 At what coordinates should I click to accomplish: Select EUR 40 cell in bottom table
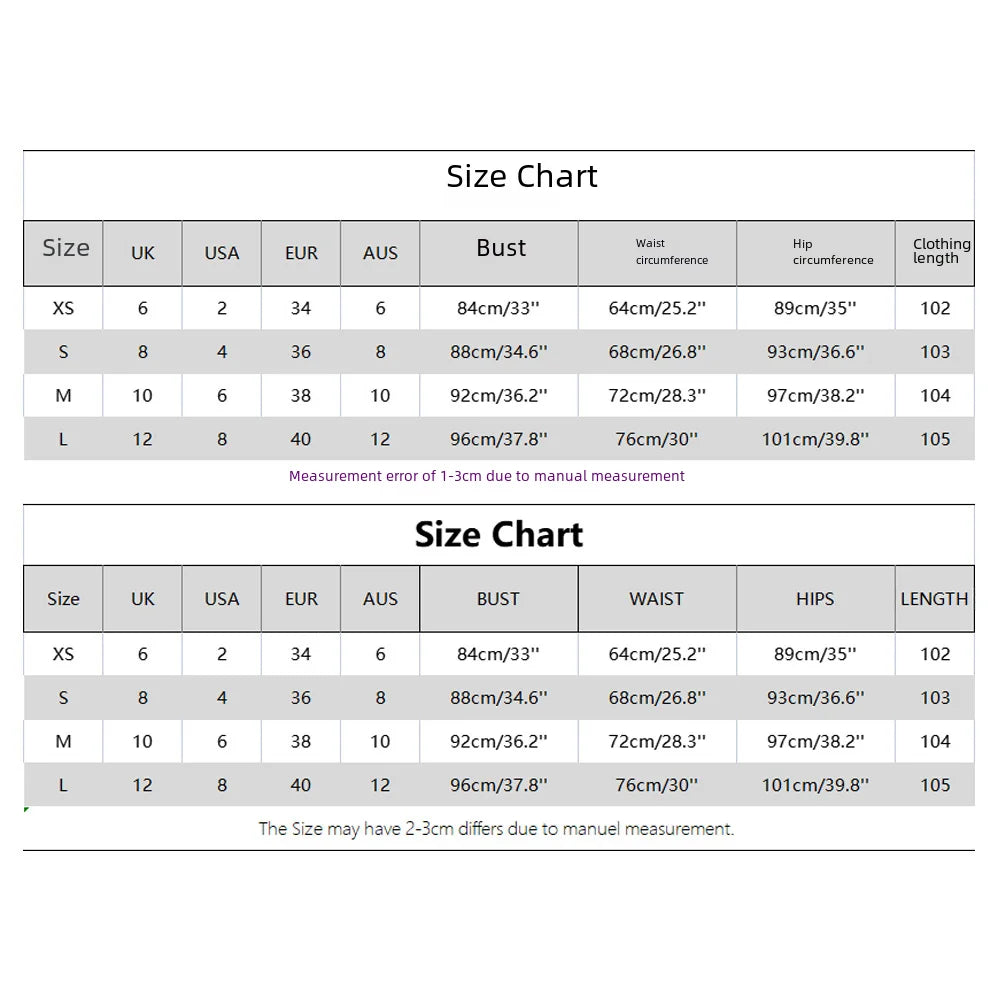301,785
